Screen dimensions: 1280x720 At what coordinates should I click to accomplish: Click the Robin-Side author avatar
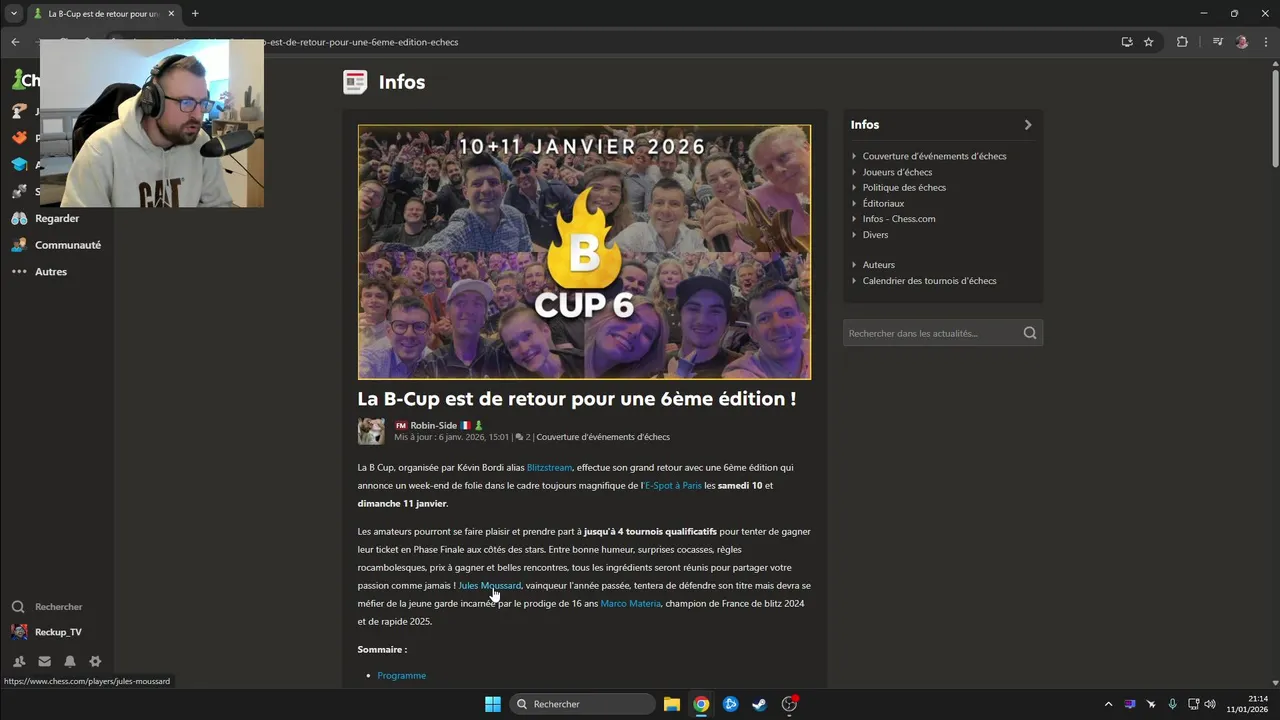371,431
